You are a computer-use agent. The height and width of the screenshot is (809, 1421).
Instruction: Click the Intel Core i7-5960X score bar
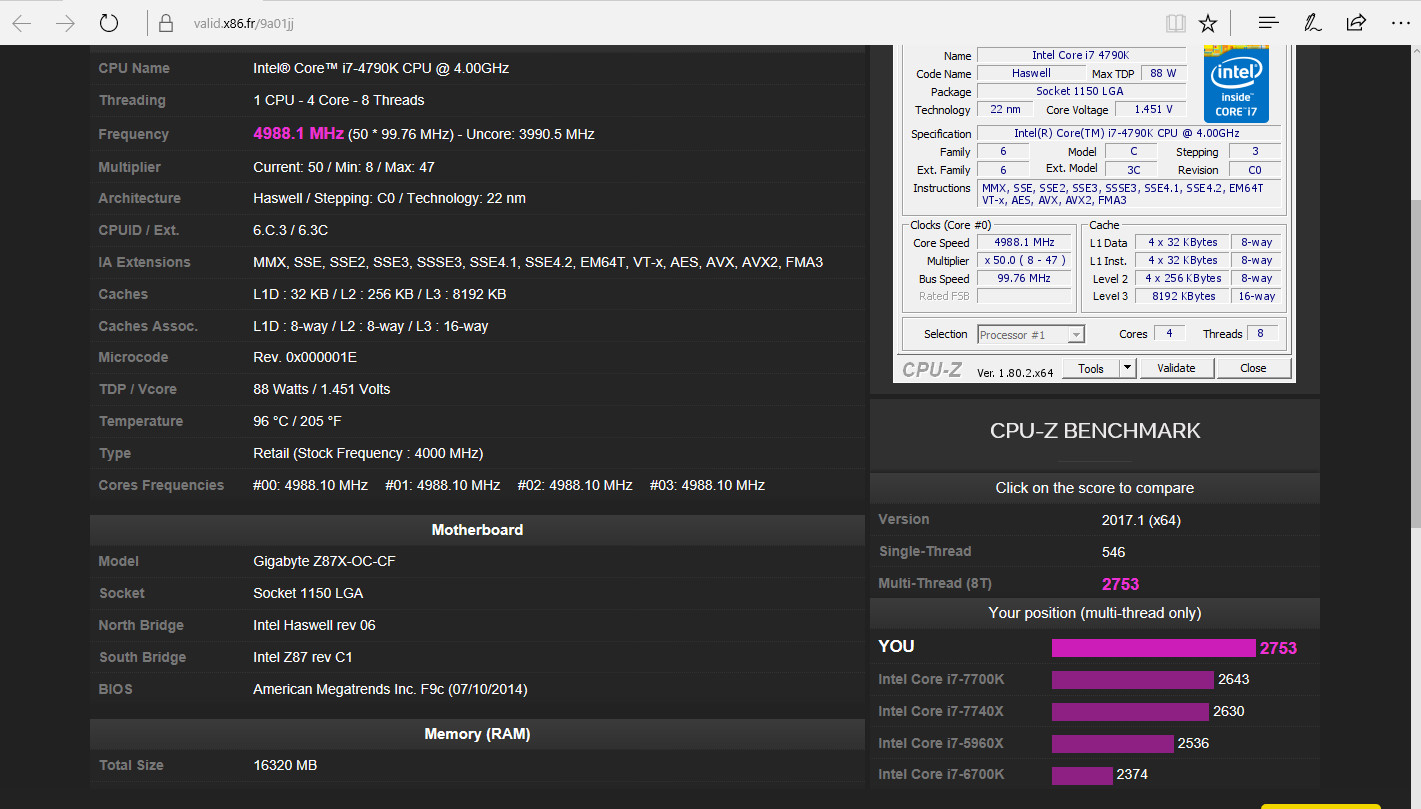[1112, 744]
